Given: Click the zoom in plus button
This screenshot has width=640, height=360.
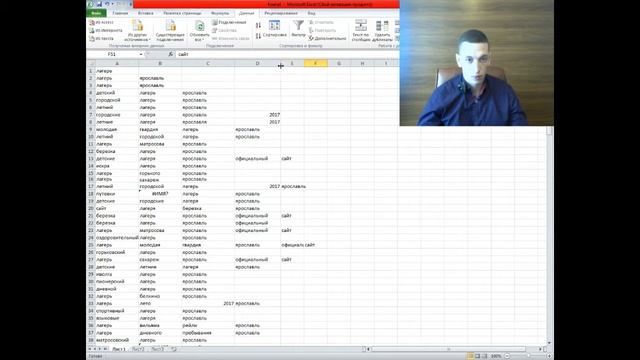Looking at the screenshot, I should tap(549, 356).
